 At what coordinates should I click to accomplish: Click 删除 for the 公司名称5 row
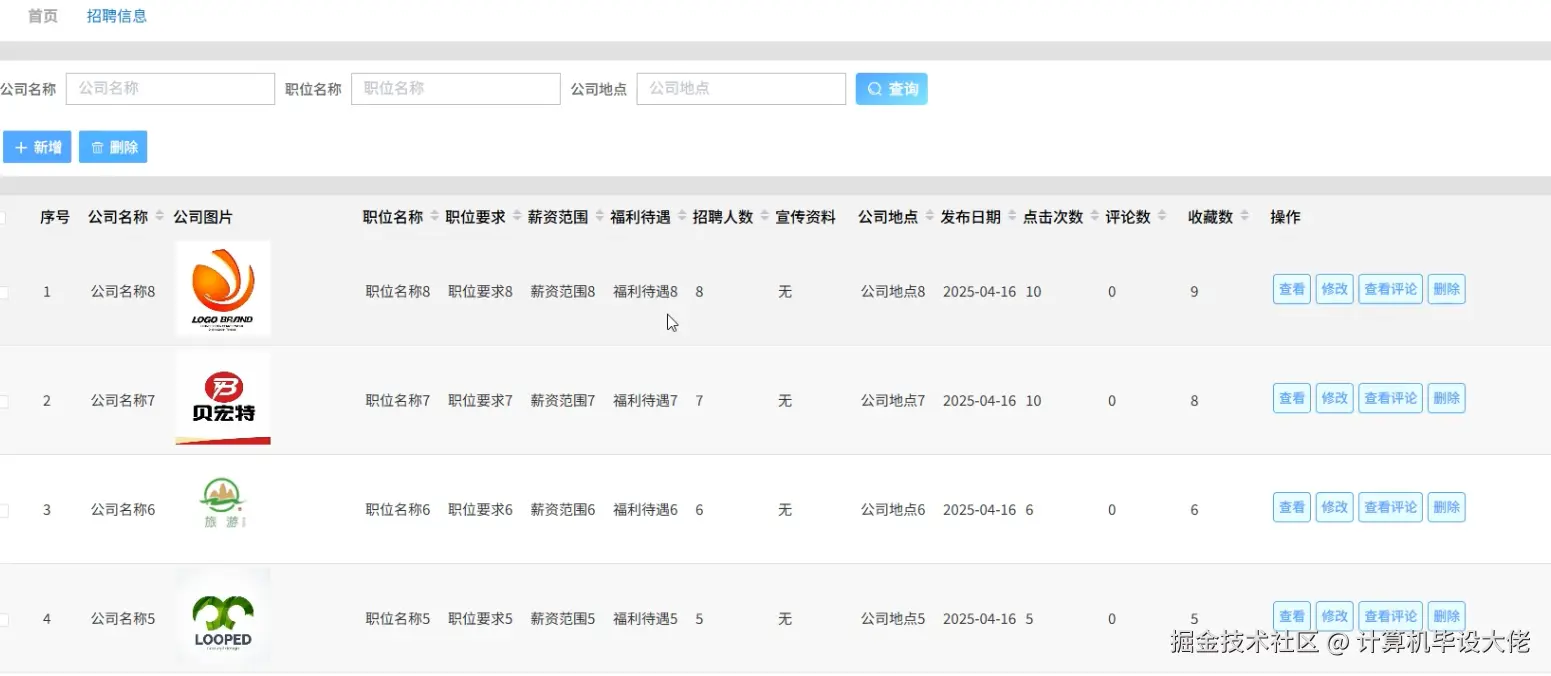(x=1446, y=616)
